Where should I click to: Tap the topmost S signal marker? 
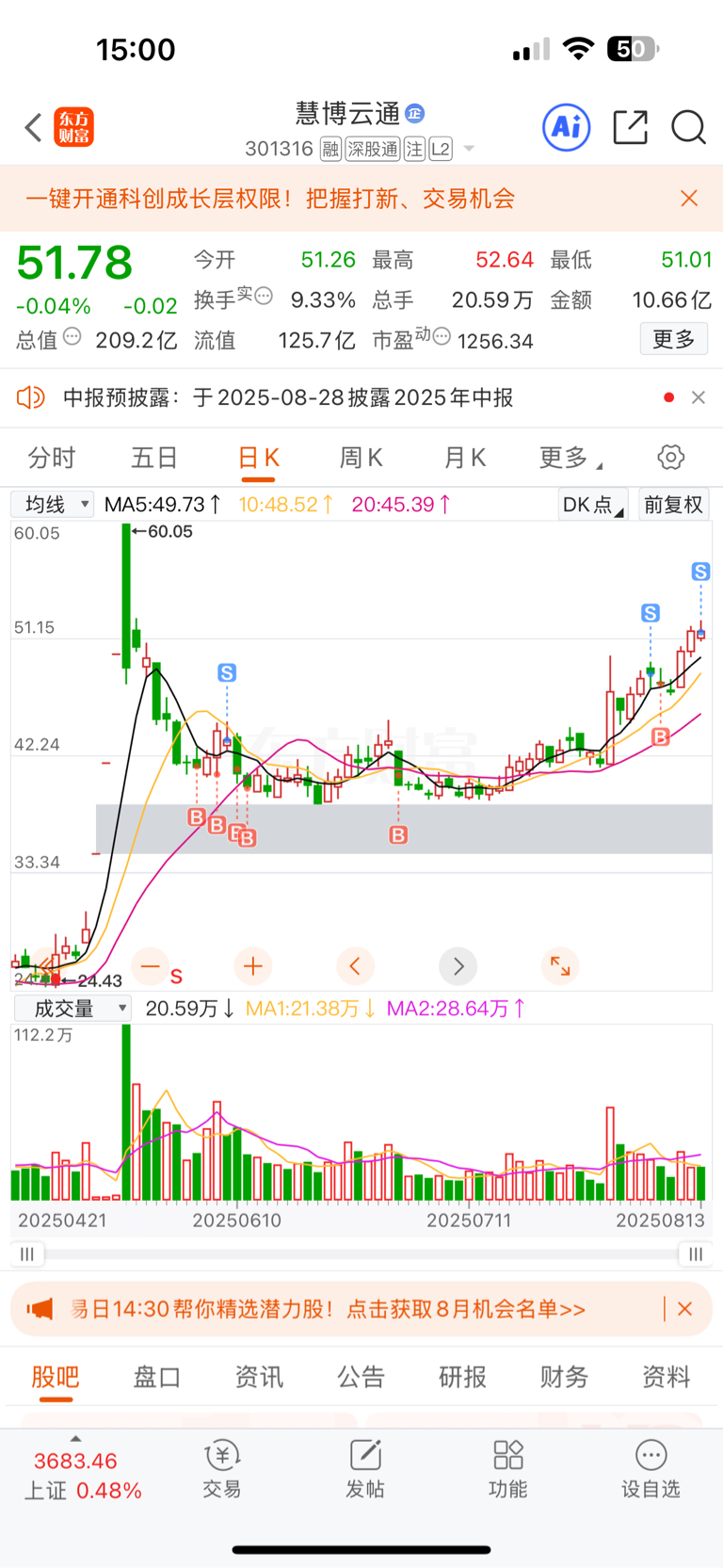pos(700,572)
